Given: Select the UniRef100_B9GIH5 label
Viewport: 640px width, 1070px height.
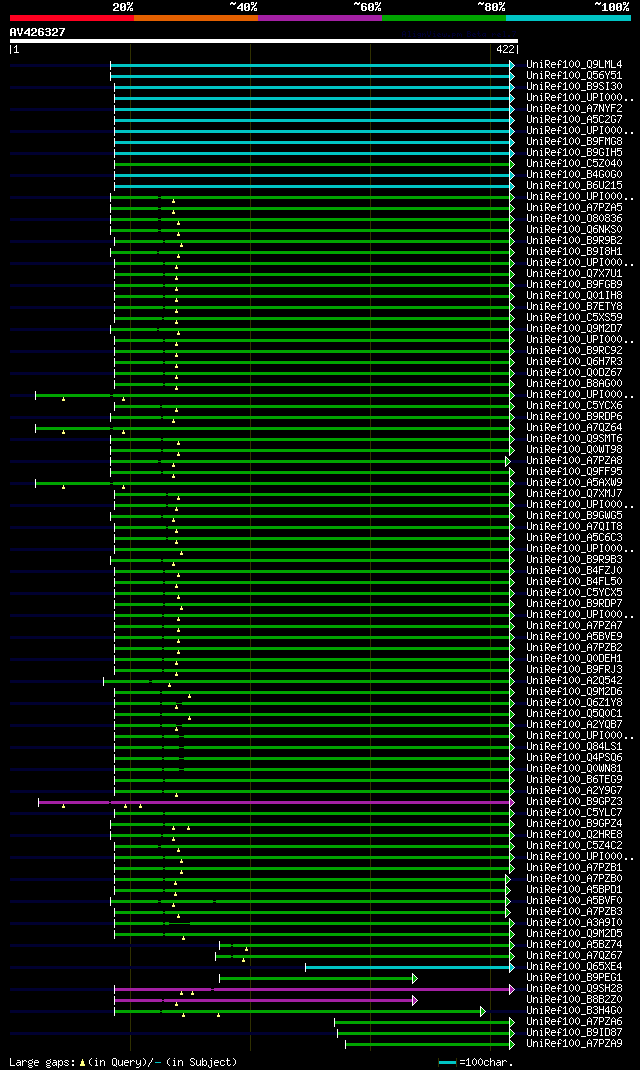Looking at the screenshot, I should coord(574,153).
